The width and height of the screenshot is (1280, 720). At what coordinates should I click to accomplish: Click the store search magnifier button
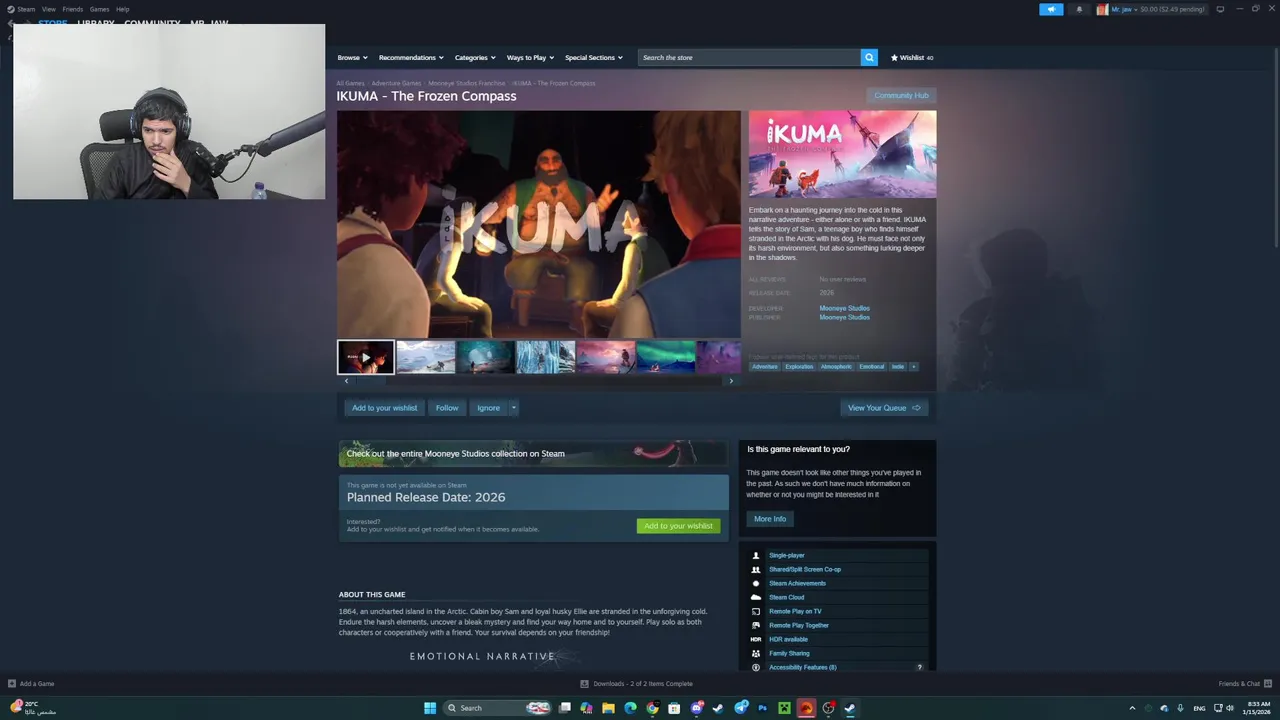coord(869,57)
